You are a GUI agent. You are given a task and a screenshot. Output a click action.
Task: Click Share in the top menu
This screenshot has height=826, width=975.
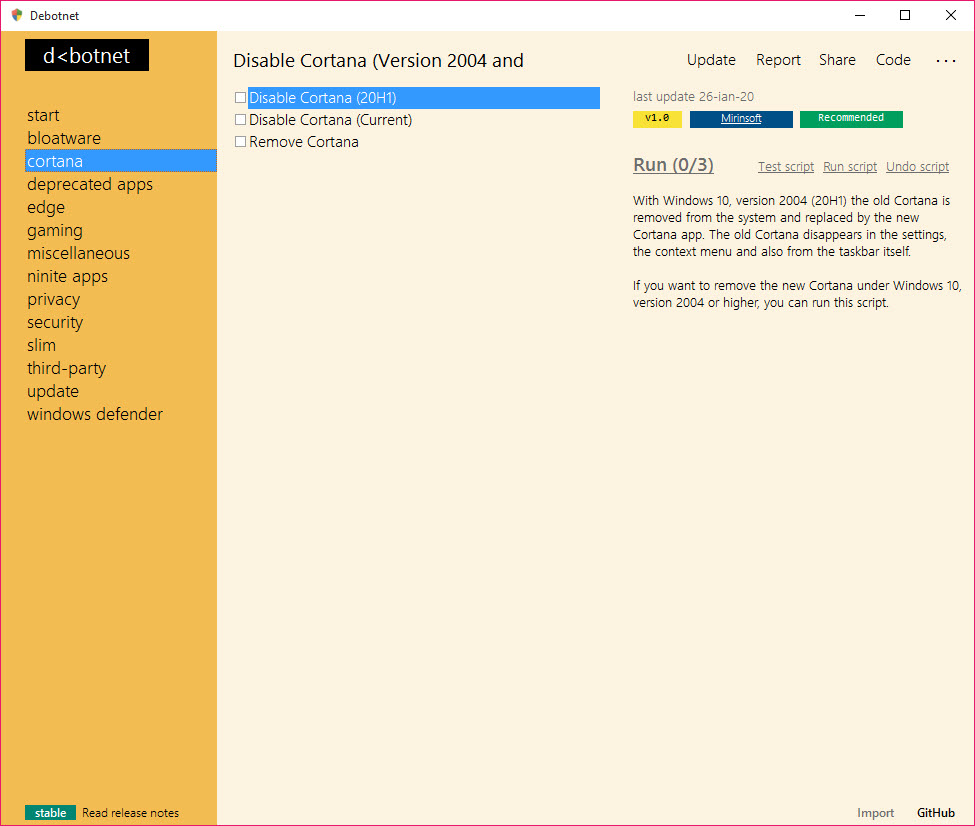pyautogui.click(x=837, y=60)
